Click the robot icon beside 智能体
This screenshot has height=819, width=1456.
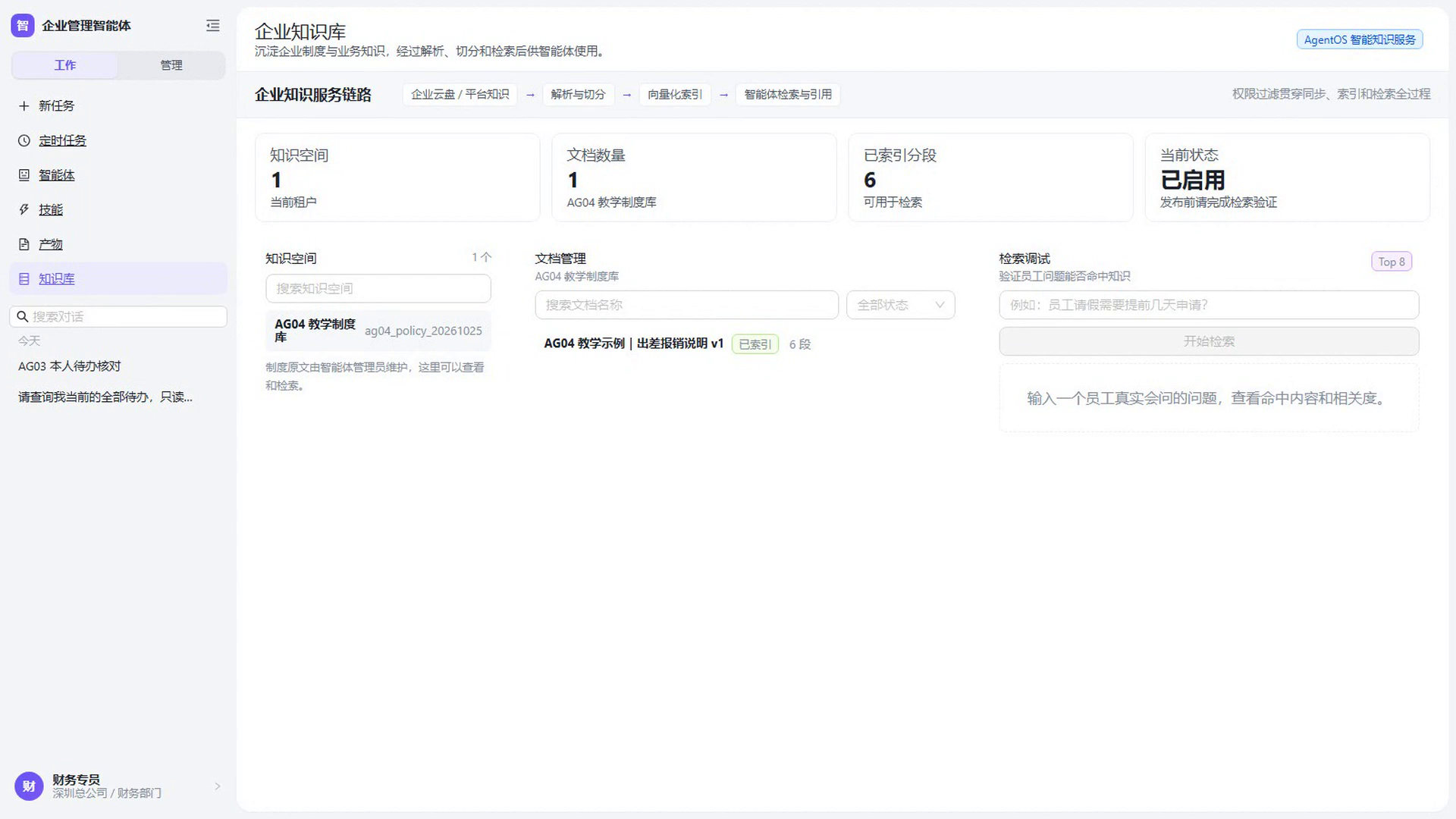pyautogui.click(x=24, y=175)
